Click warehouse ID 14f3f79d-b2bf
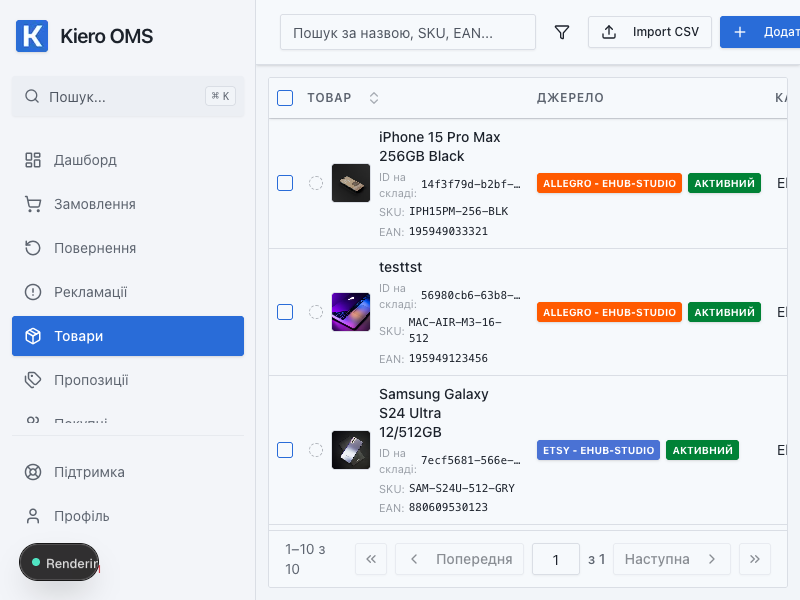The width and height of the screenshot is (800, 600). (x=470, y=184)
